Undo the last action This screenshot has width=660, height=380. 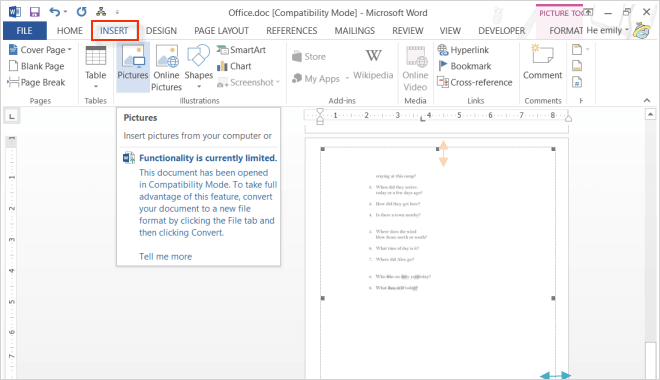tap(54, 12)
